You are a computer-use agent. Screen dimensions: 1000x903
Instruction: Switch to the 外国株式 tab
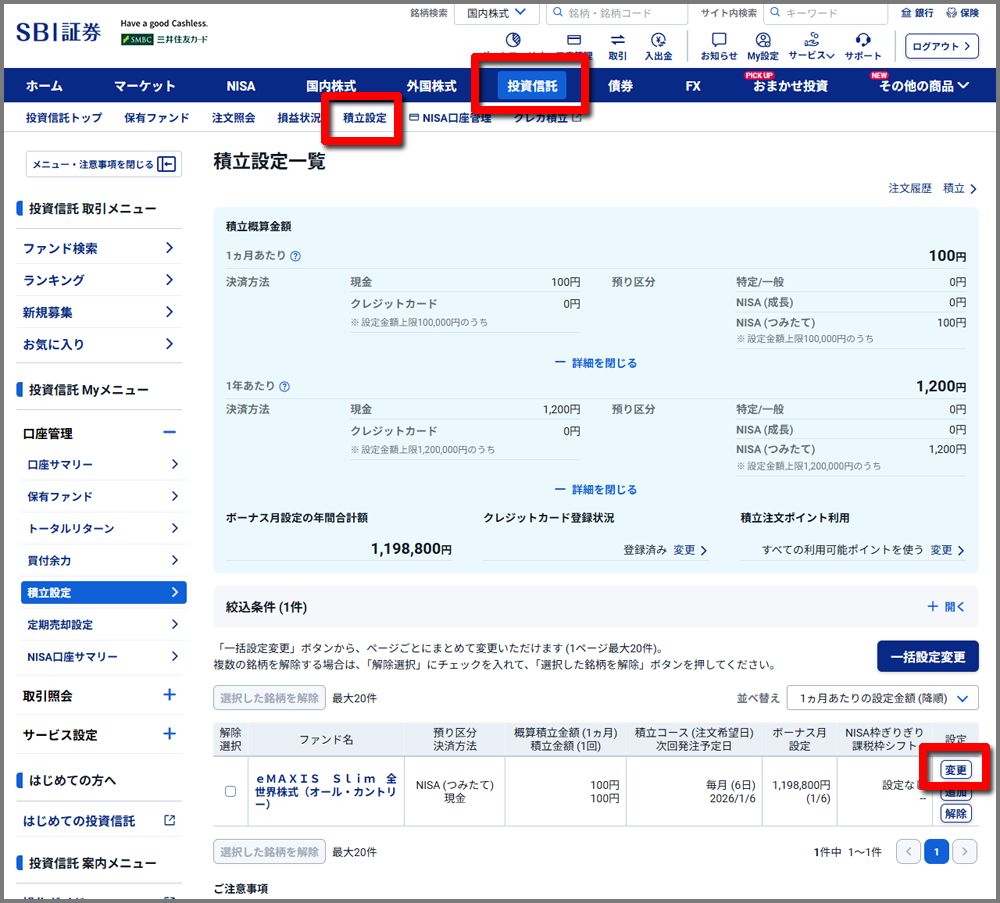point(431,86)
